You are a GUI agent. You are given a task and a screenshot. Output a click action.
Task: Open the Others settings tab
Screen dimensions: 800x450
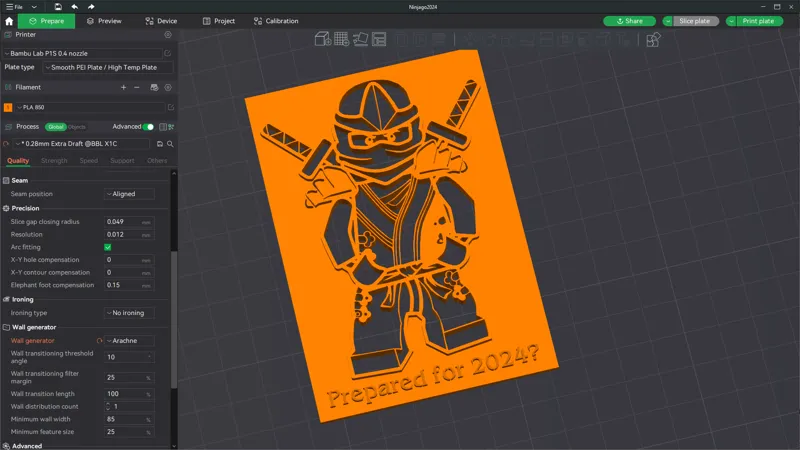tap(157, 161)
